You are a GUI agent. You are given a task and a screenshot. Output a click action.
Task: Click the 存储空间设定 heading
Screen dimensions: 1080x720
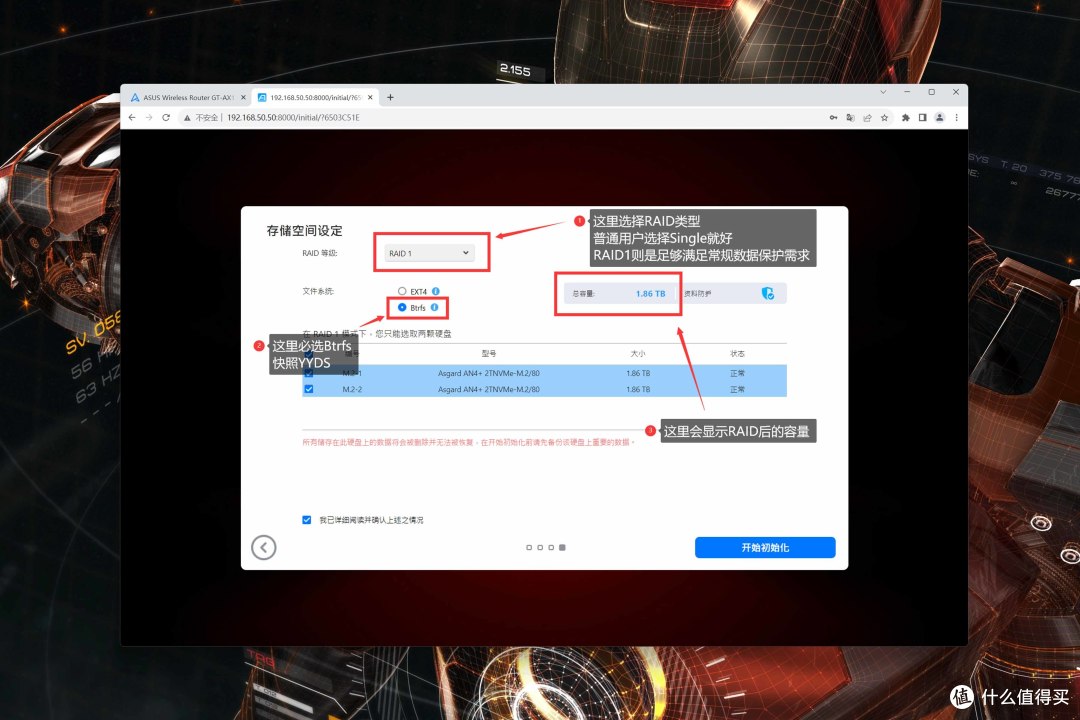click(x=304, y=230)
